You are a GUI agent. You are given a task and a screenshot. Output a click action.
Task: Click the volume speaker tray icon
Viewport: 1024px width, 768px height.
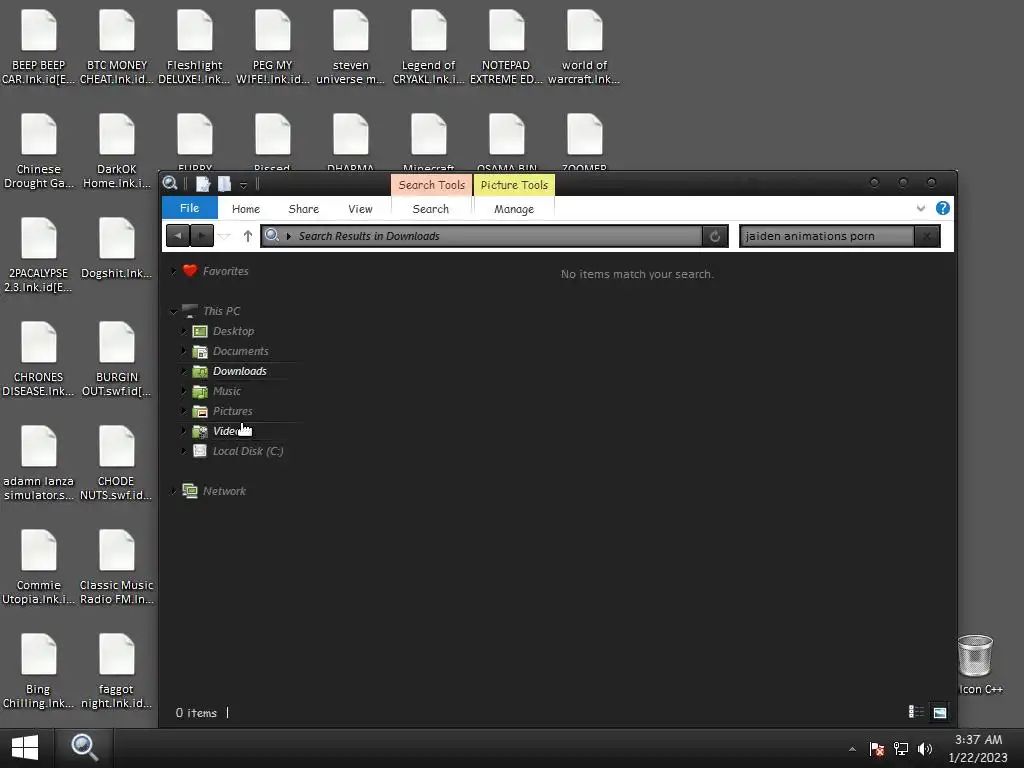[925, 749]
